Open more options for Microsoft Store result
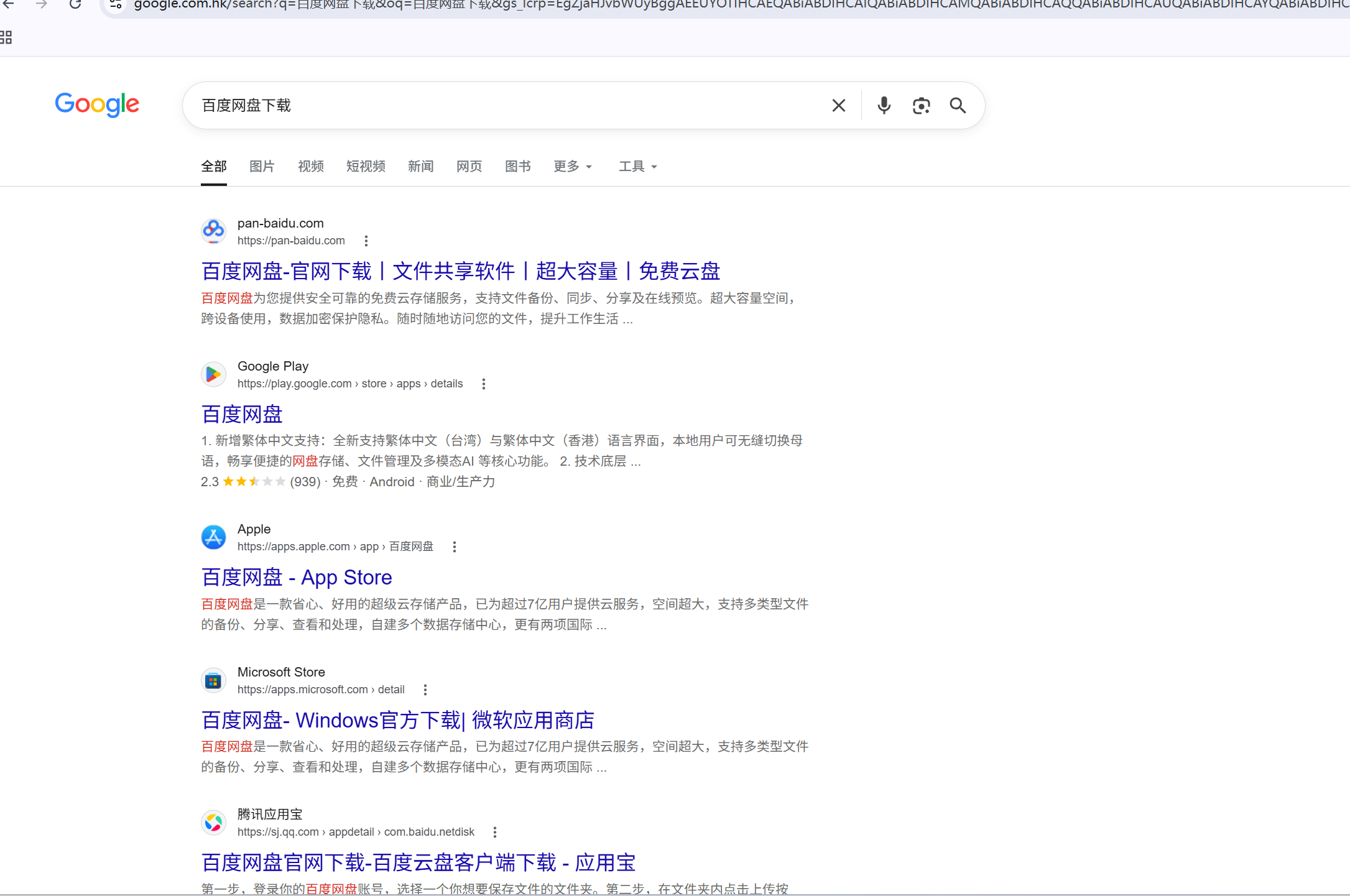Image resolution: width=1350 pixels, height=896 pixels. point(425,690)
